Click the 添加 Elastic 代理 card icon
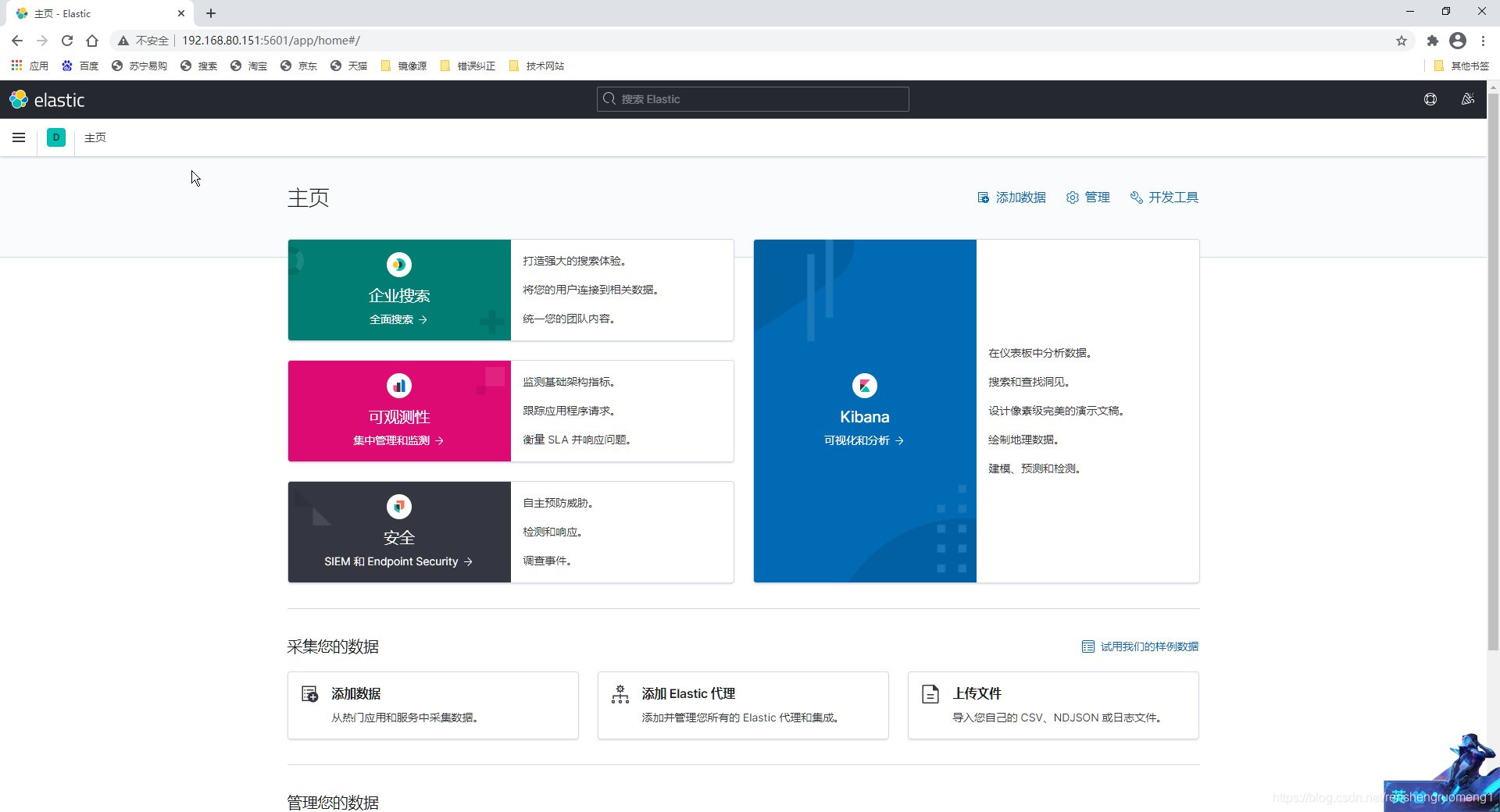 (620, 693)
